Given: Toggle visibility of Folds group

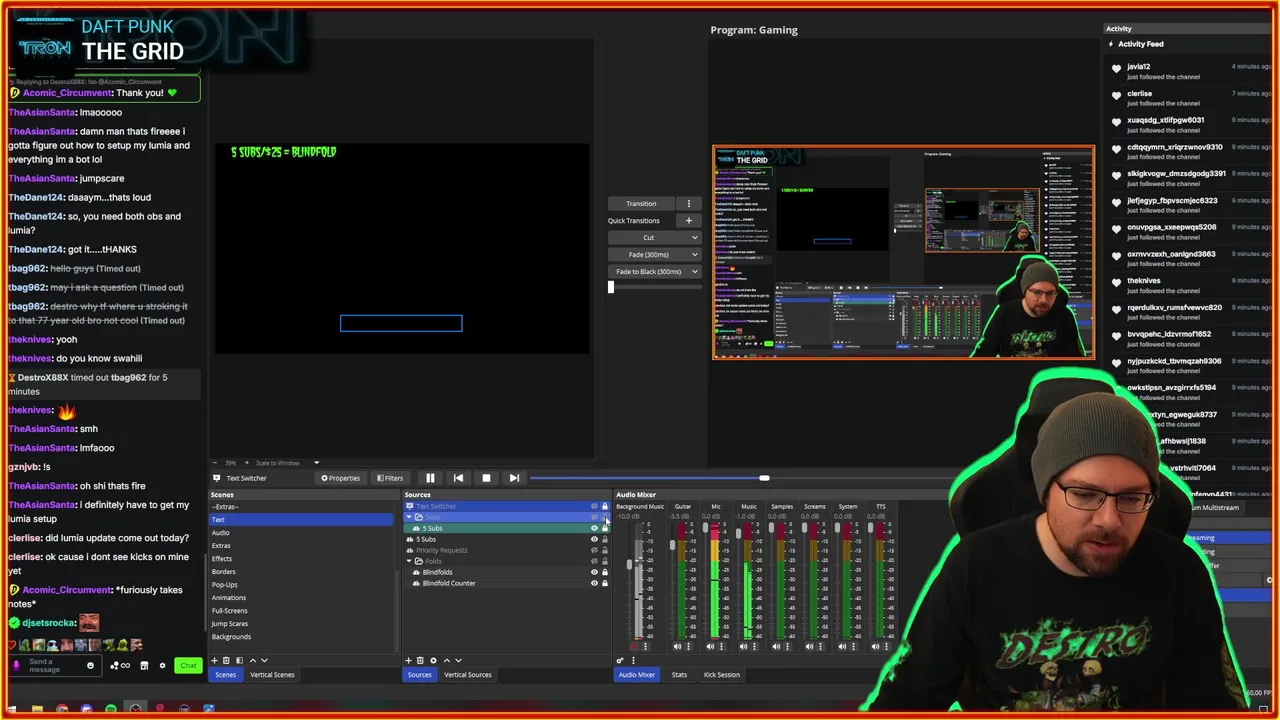Looking at the screenshot, I should click(594, 561).
